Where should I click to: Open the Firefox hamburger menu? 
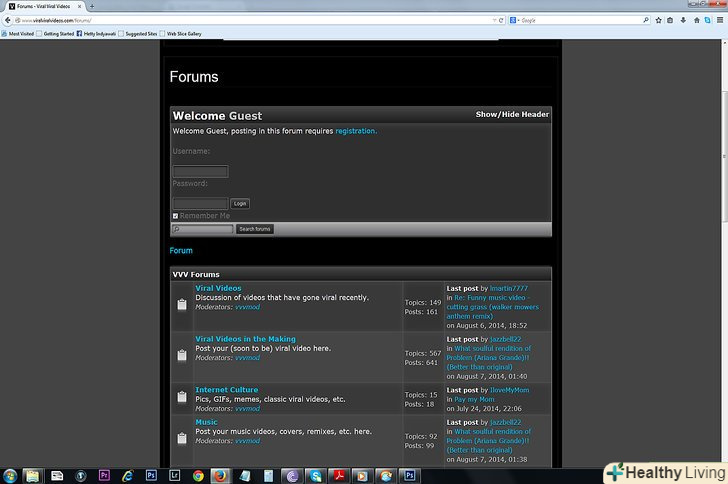pyautogui.click(x=720, y=20)
